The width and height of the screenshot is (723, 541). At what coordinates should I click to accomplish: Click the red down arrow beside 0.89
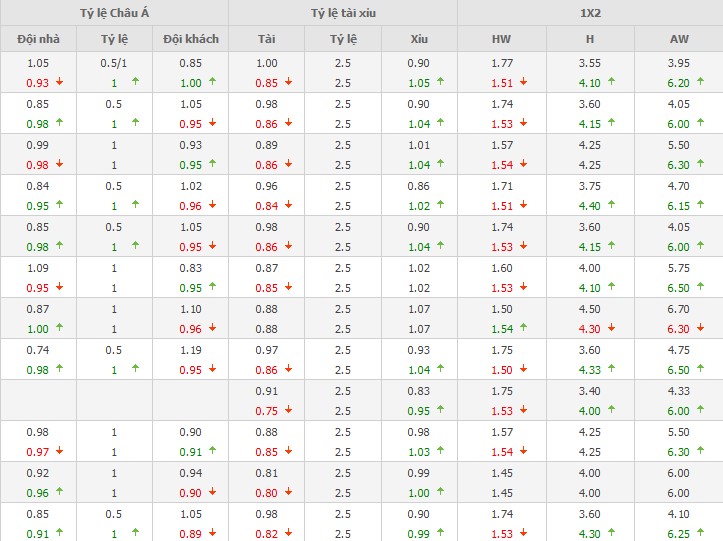pos(211,534)
